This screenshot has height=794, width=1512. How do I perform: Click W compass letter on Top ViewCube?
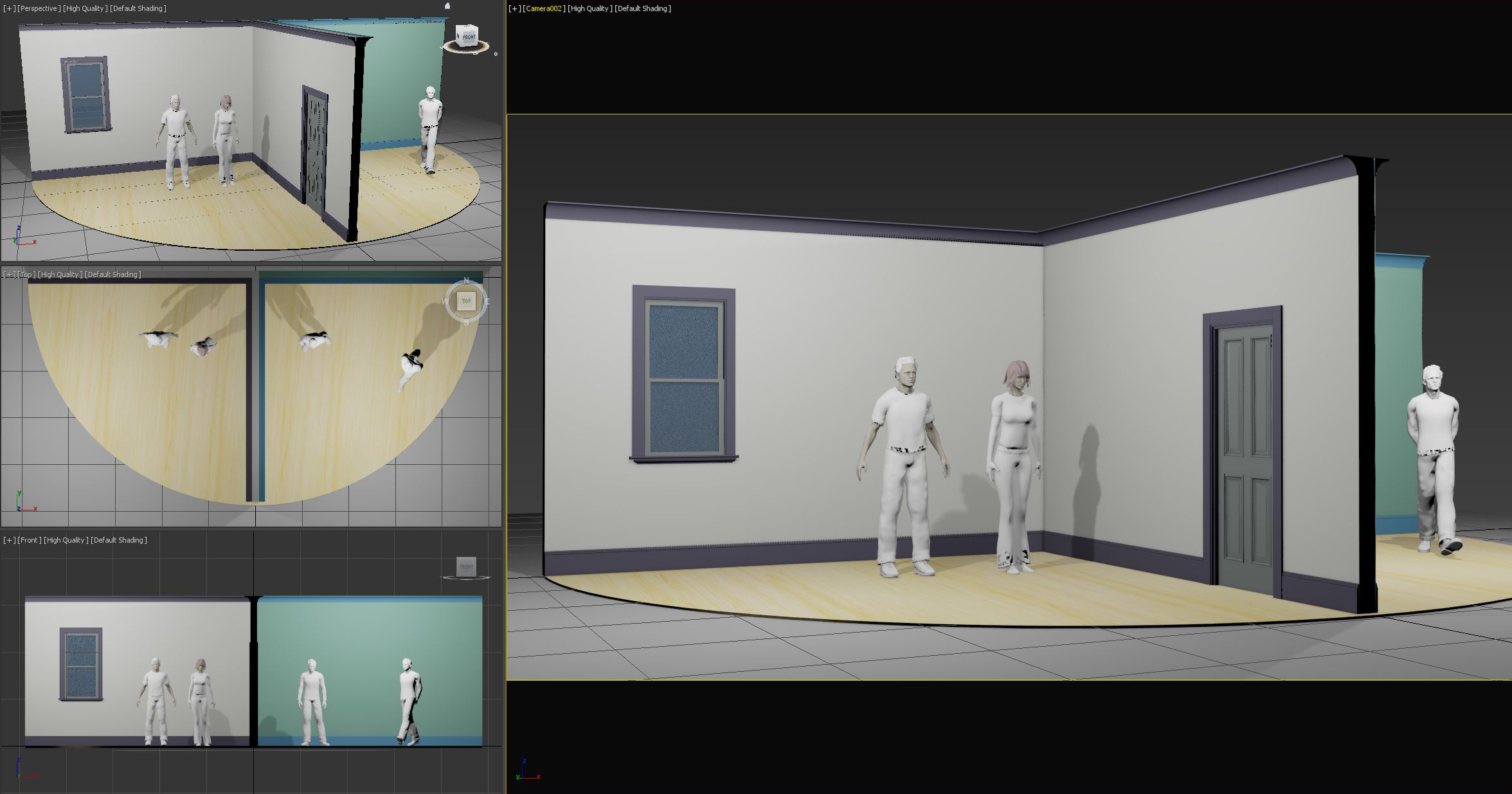(x=444, y=301)
